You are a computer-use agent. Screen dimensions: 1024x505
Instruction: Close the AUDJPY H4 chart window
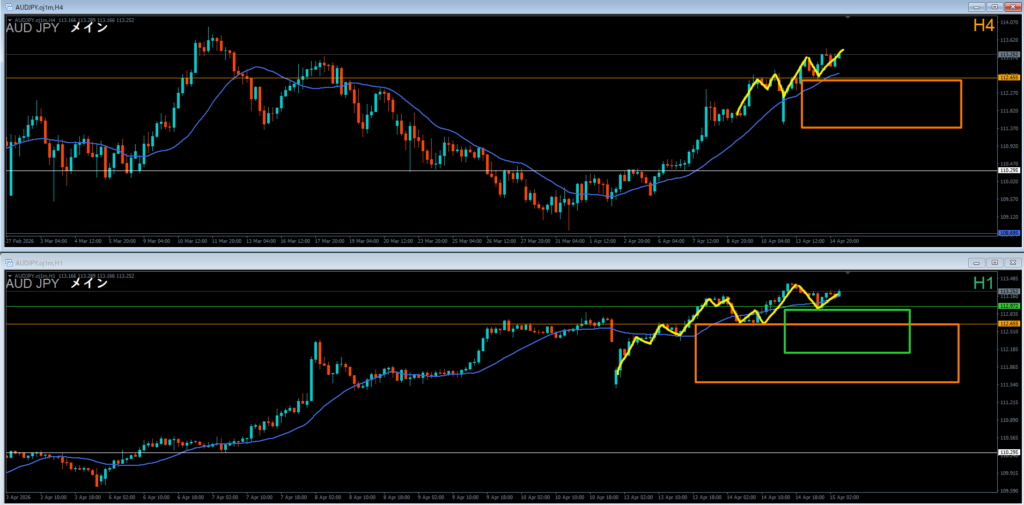click(x=1012, y=6)
